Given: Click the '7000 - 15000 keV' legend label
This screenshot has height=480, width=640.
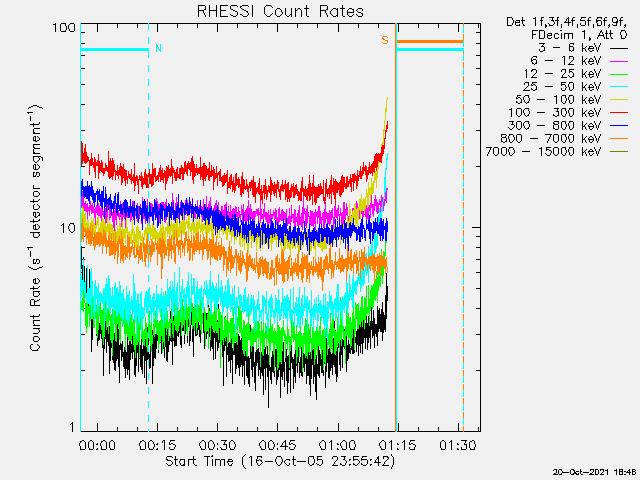Looking at the screenshot, I should pyautogui.click(x=544, y=152).
